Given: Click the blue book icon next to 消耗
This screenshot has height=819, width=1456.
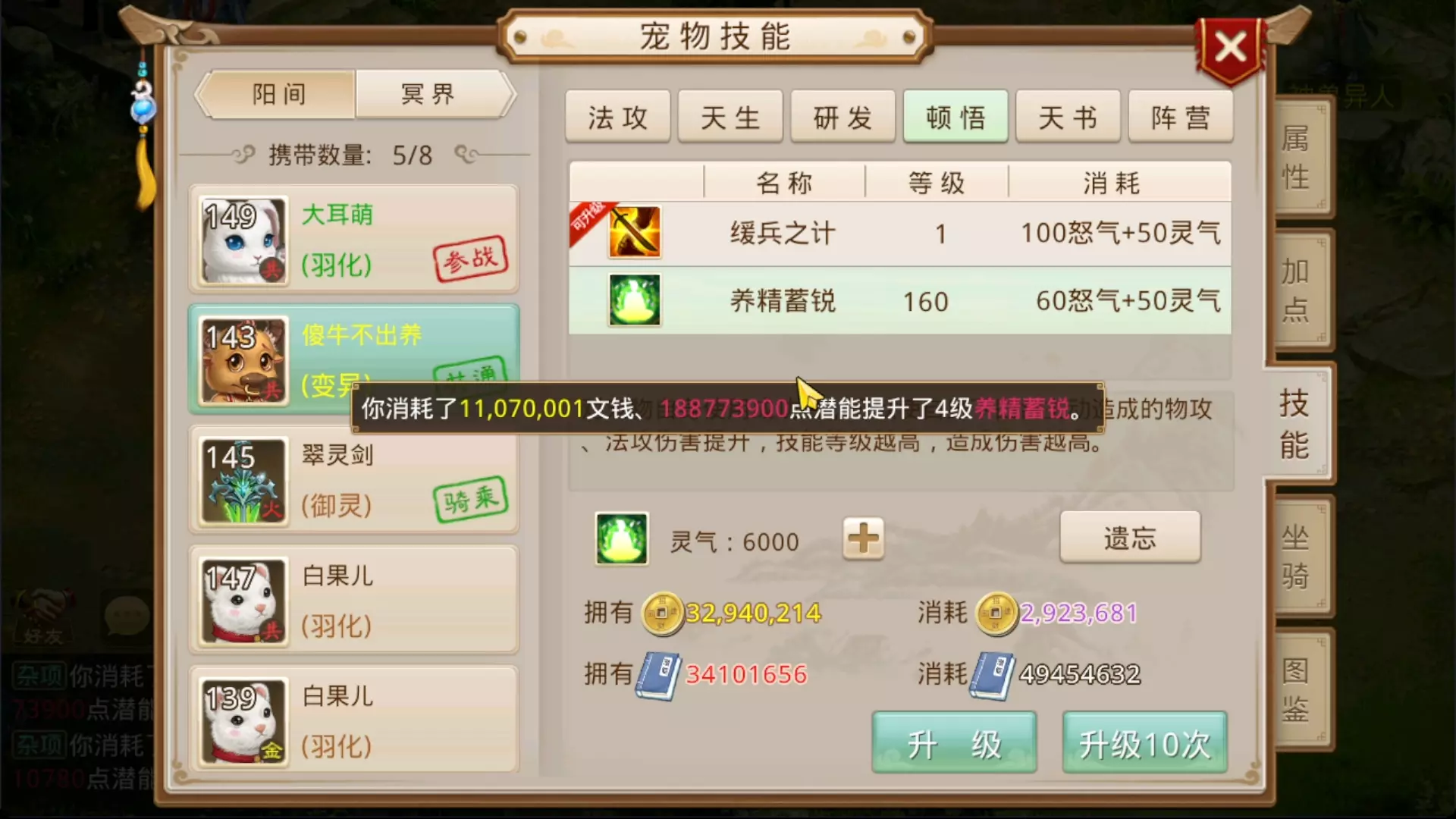Looking at the screenshot, I should [993, 675].
